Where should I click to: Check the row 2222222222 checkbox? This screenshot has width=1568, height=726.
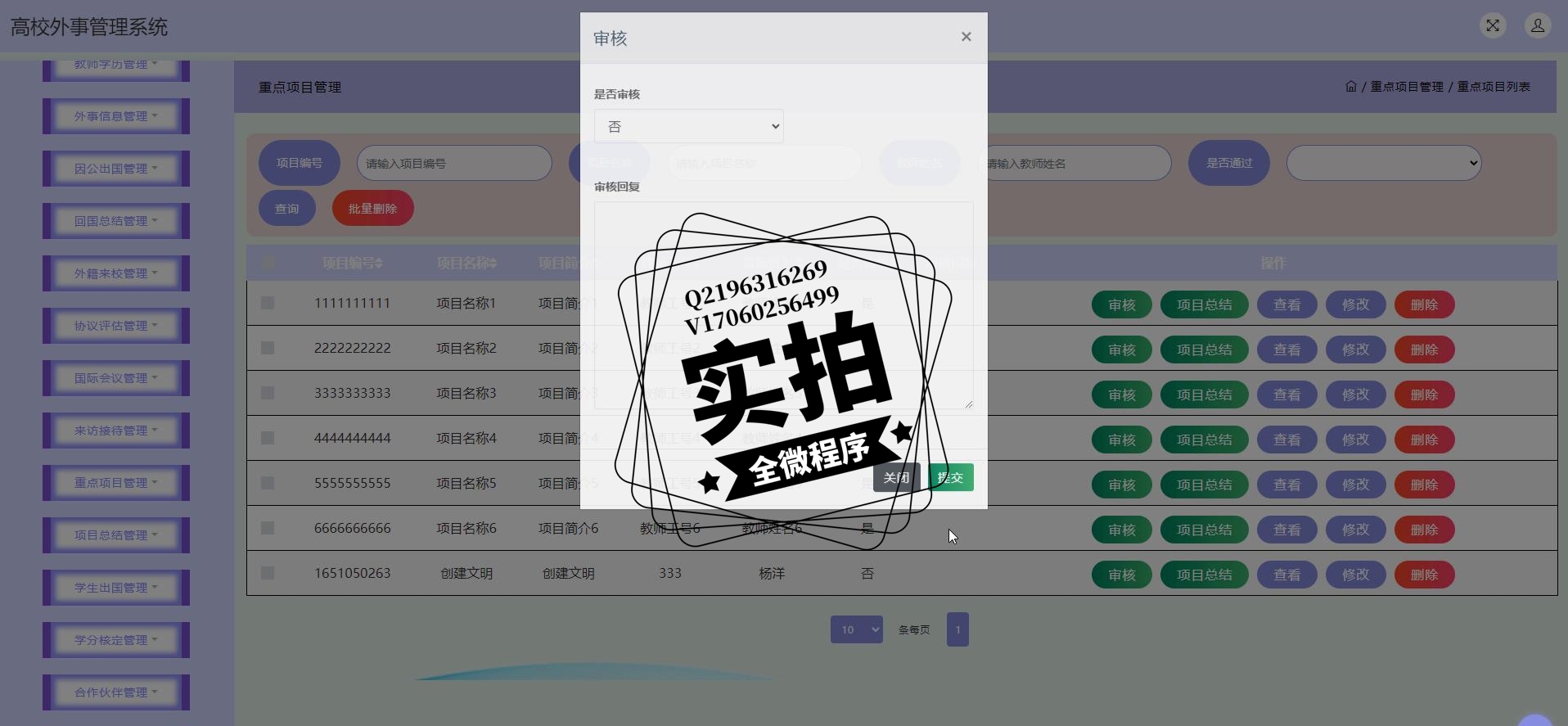268,348
